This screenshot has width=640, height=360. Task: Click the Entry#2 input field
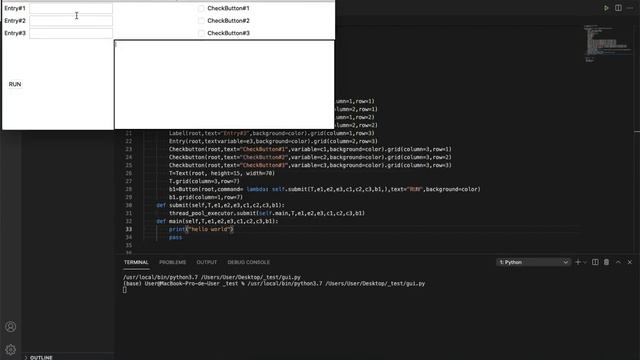[x=71, y=21]
